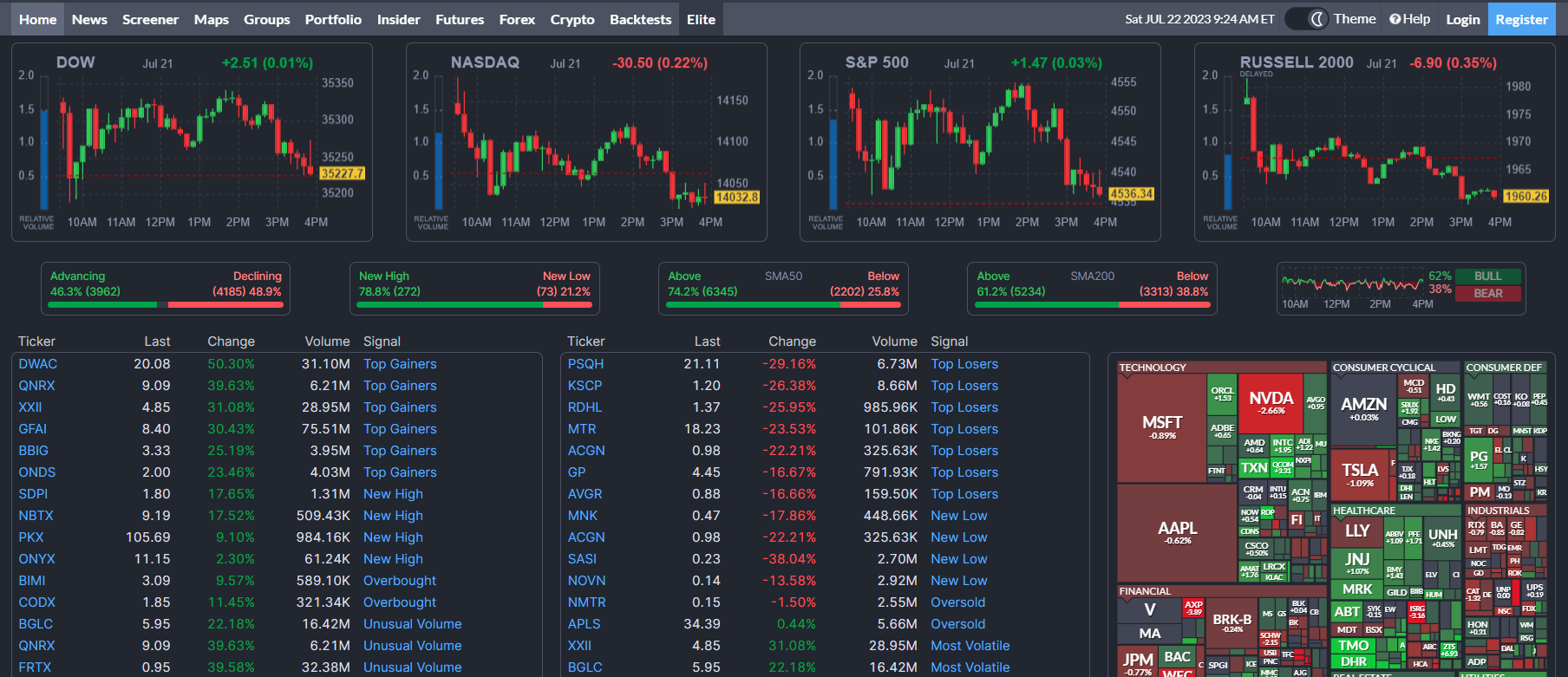Open the Screener page from navigation
1568x677 pixels.
(x=150, y=19)
